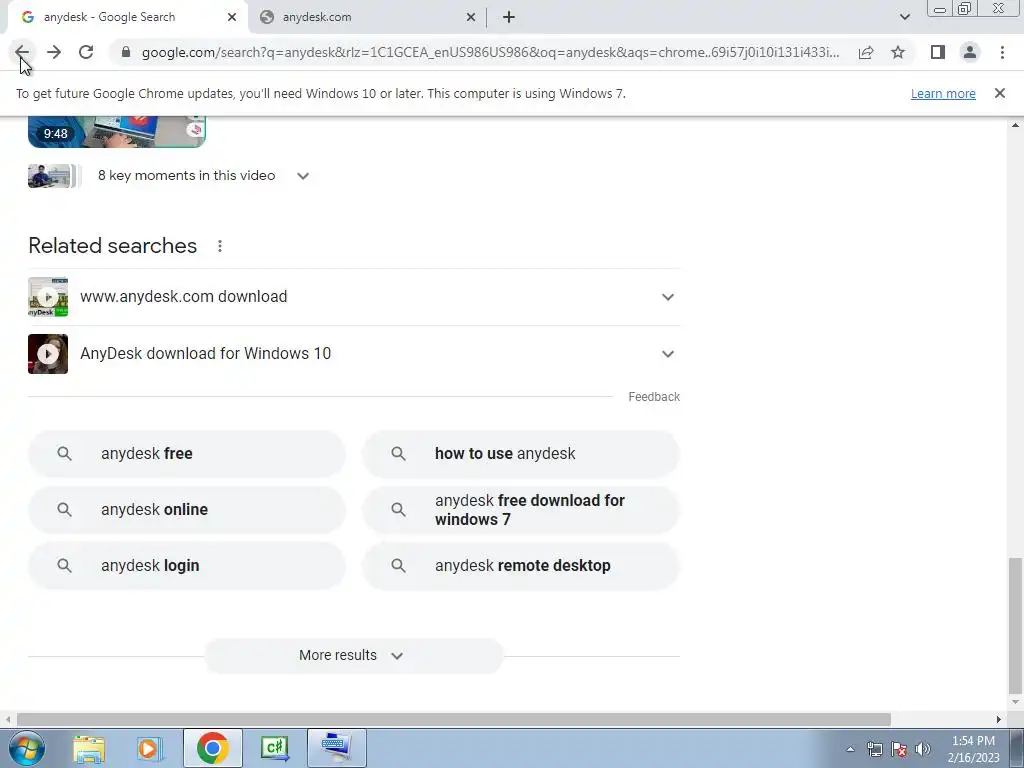This screenshot has width=1024, height=768.
Task: Click the vertical scrollbar thumb
Action: (1015, 625)
